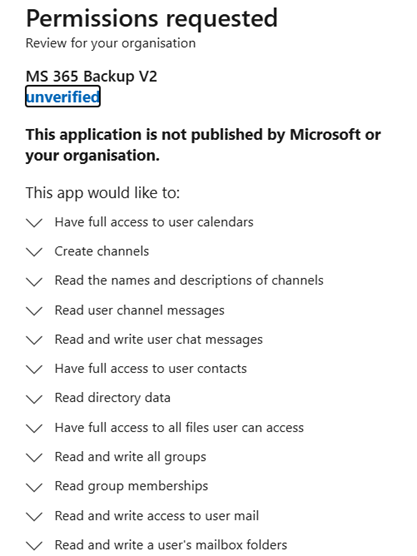This screenshot has width=417, height=556.
Task: Expand chevron next to 'Create channels'
Action: [34, 252]
